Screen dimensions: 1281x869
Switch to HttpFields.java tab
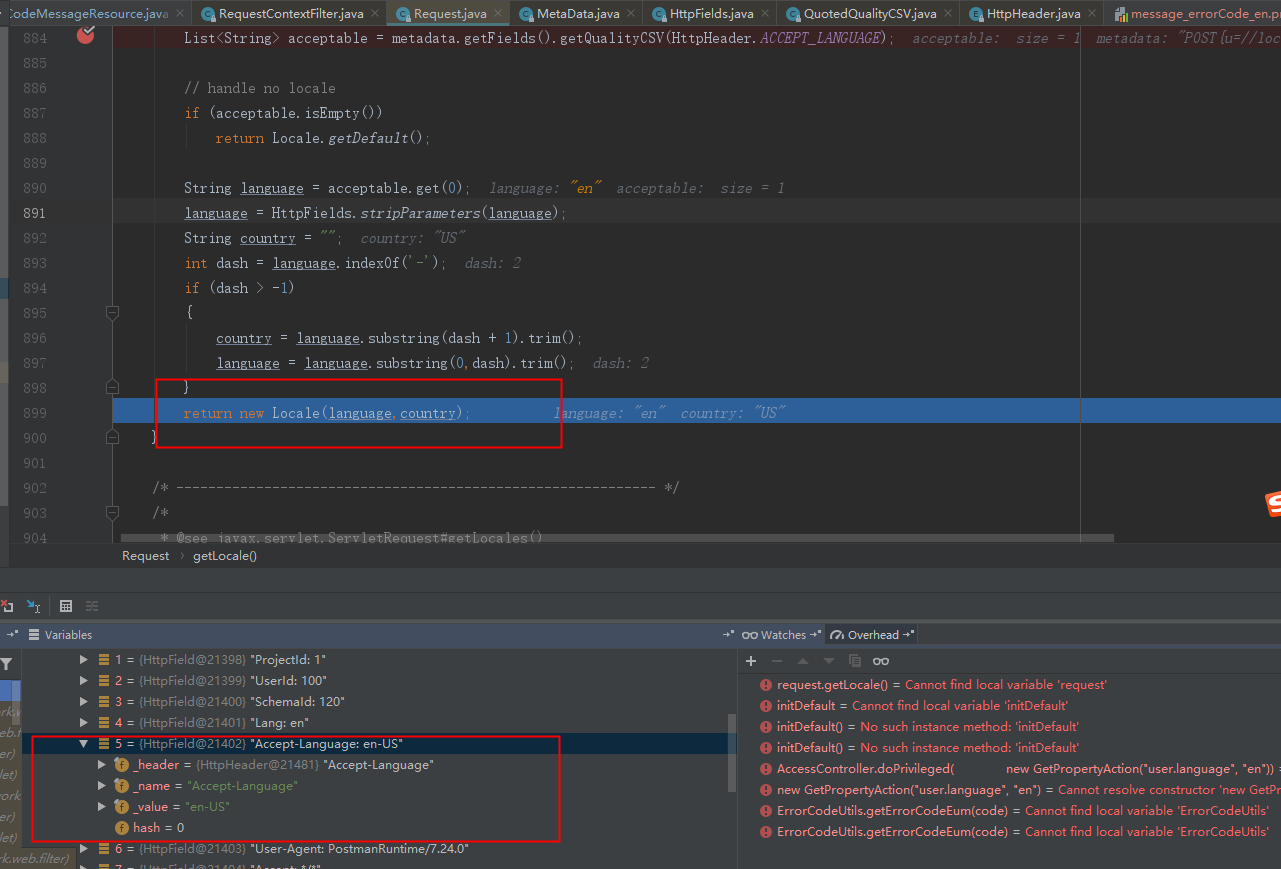click(x=712, y=14)
